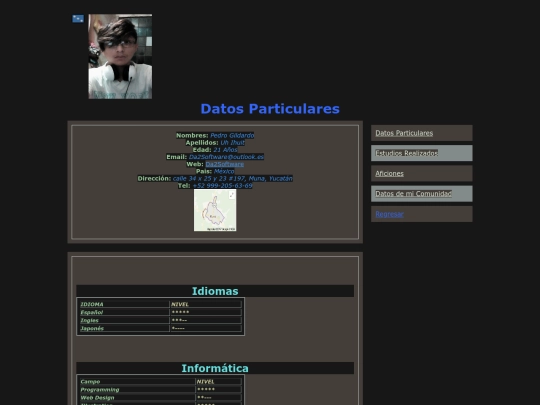Click the Datos Particulares heading
The image size is (540, 405).
pos(270,109)
